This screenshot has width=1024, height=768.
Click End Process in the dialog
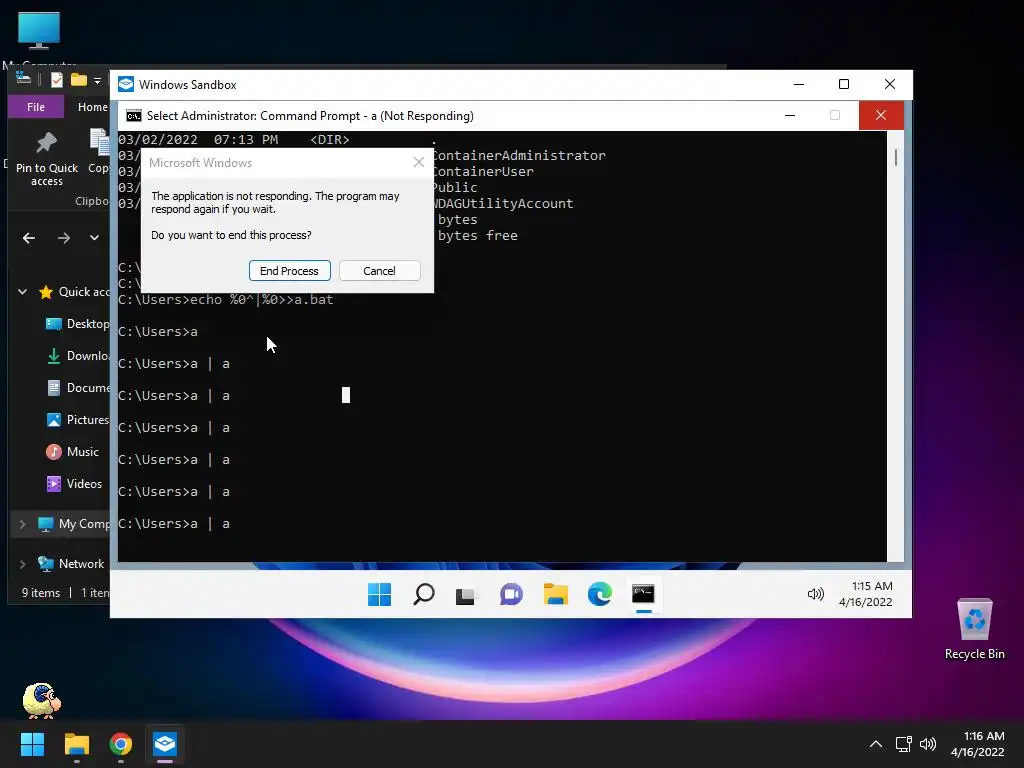pos(289,271)
